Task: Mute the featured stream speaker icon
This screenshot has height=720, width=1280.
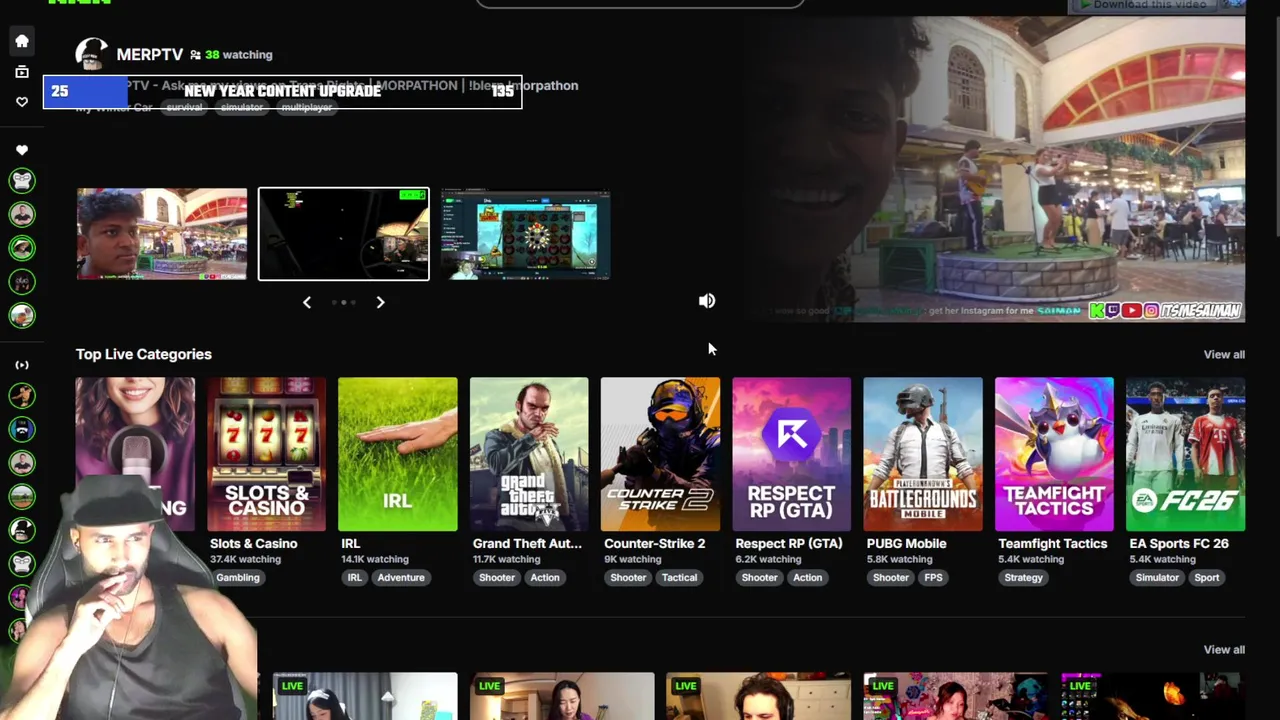Action: pos(707,301)
